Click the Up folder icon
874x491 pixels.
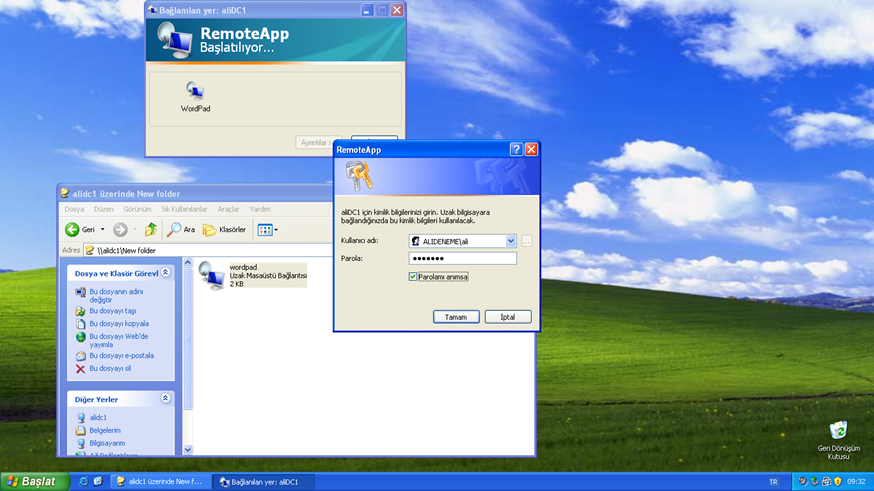[x=150, y=229]
